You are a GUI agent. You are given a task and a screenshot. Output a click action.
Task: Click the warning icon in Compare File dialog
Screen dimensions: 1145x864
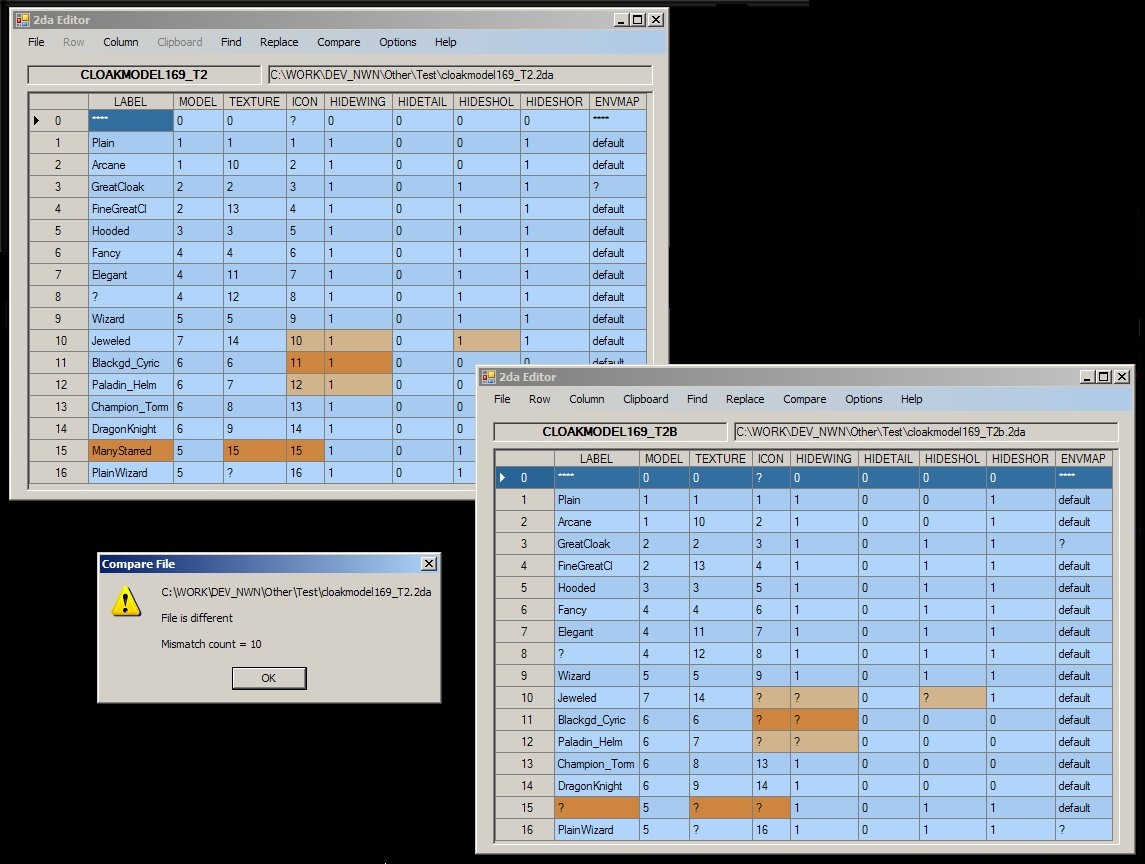coord(126,601)
